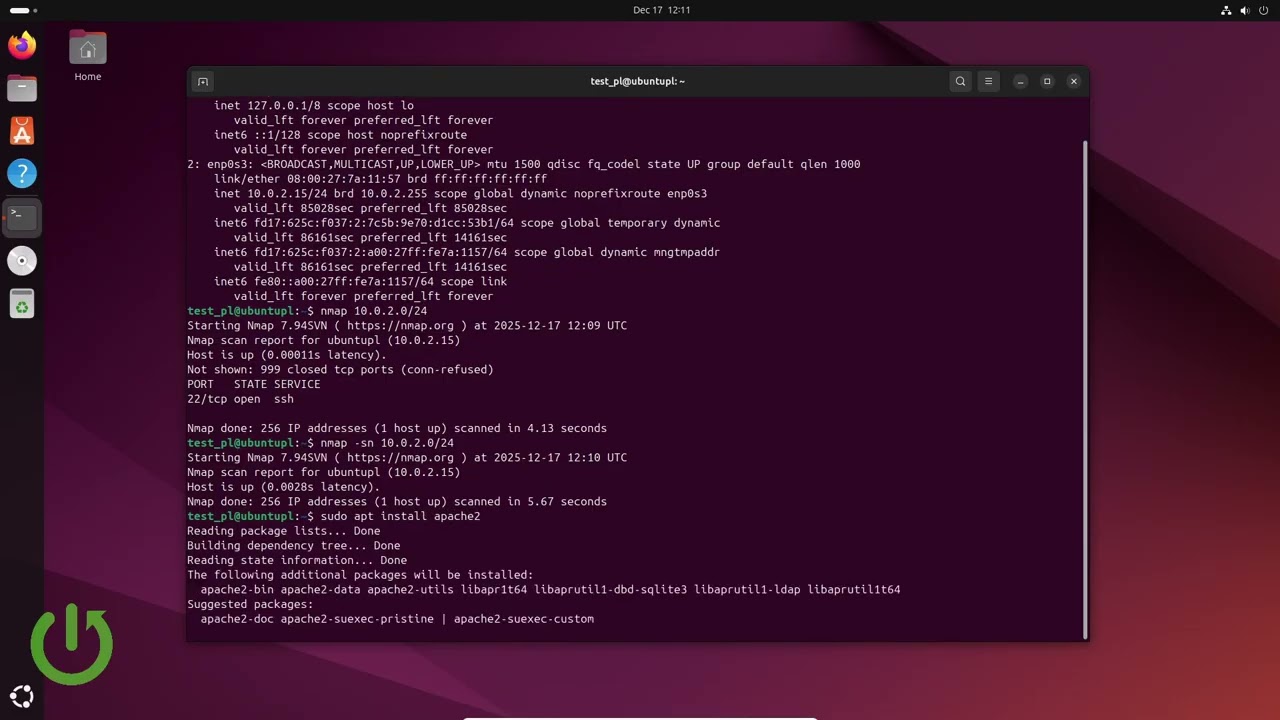Click the '2: enp0s3:' interface line
The height and width of the screenshot is (720, 1280).
coord(524,164)
